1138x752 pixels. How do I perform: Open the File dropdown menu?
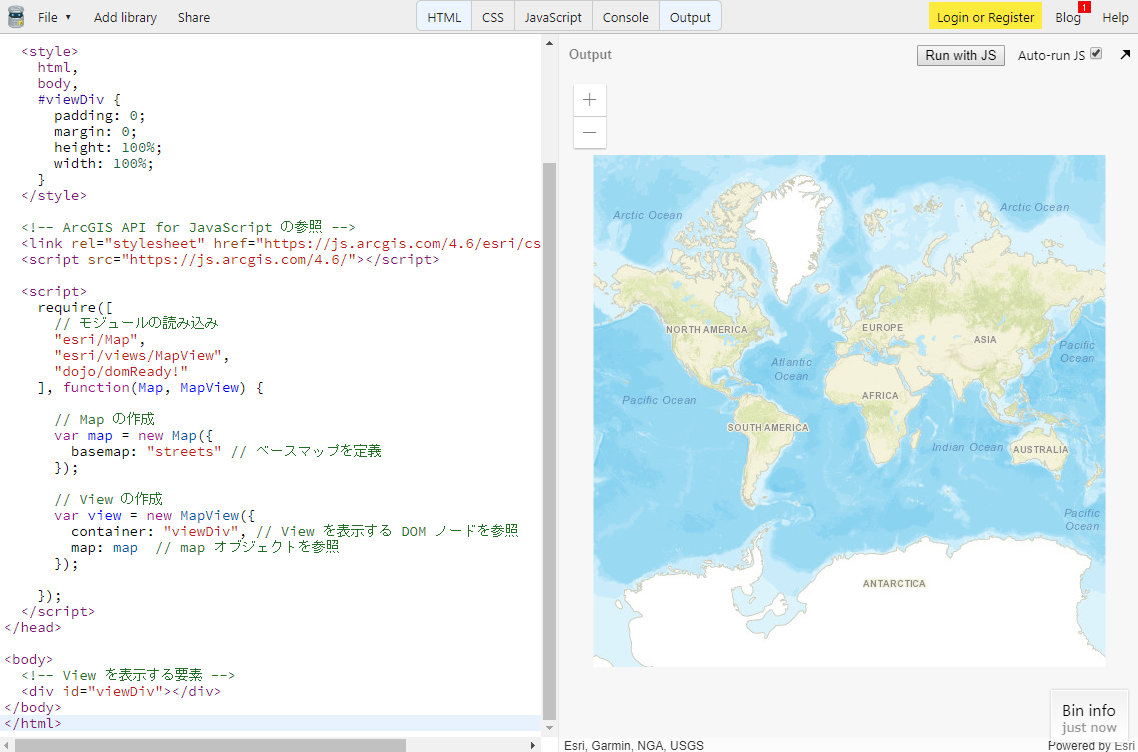point(54,17)
